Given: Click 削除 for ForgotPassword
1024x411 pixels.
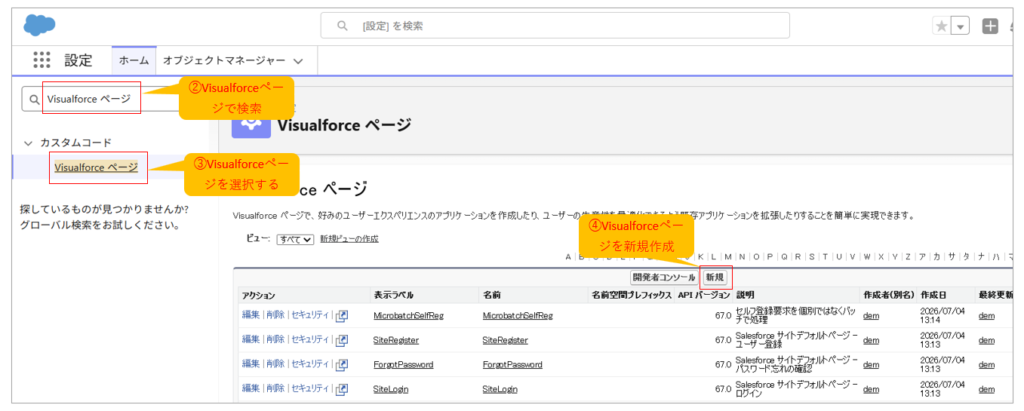Looking at the screenshot, I should [x=275, y=365].
